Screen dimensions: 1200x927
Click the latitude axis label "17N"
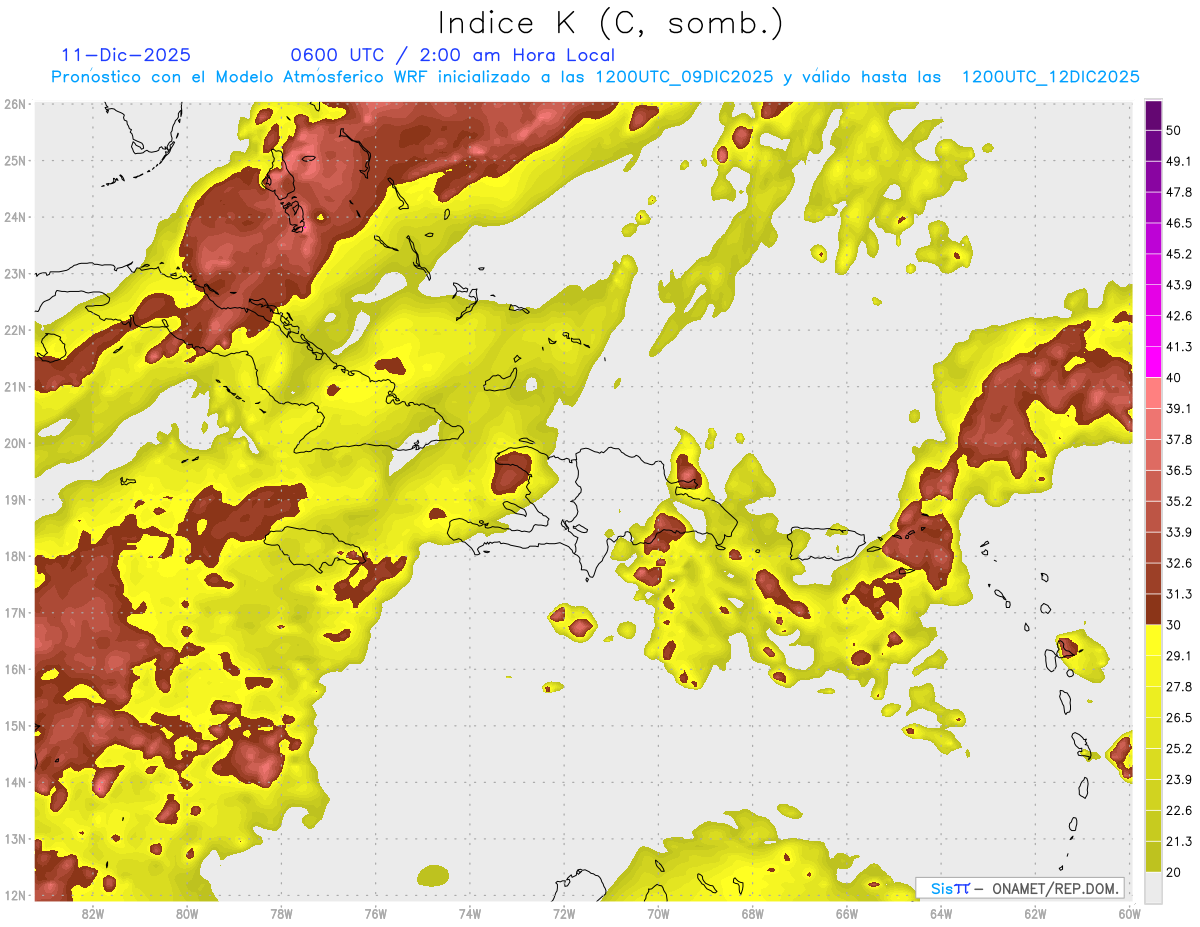tap(15, 612)
